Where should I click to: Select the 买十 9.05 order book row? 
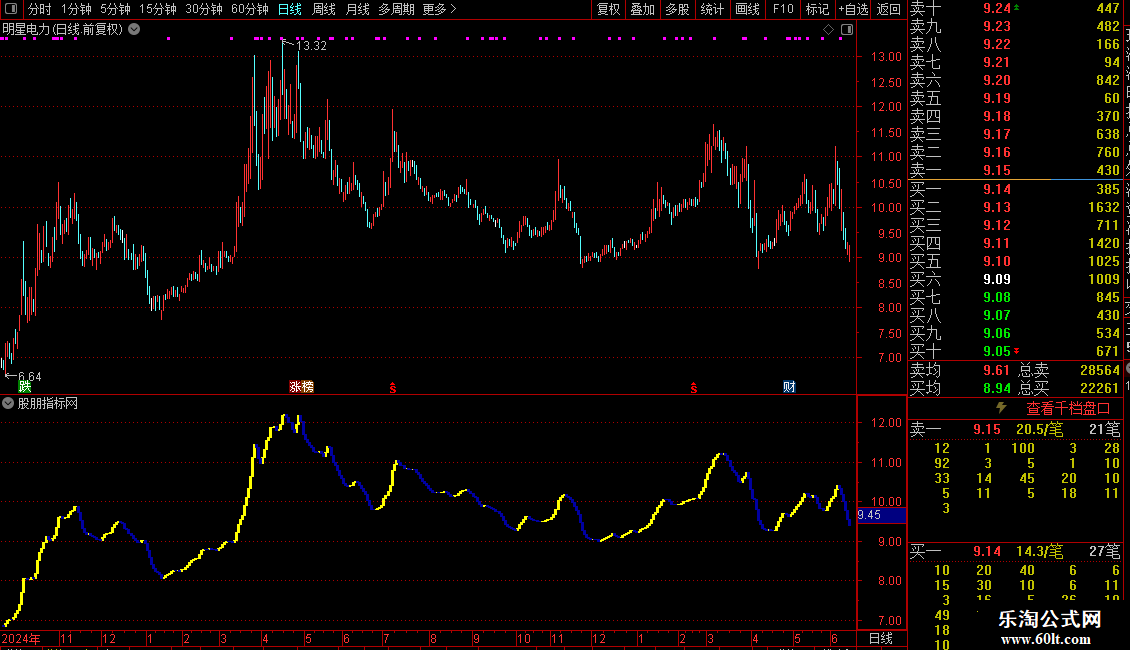point(1015,352)
